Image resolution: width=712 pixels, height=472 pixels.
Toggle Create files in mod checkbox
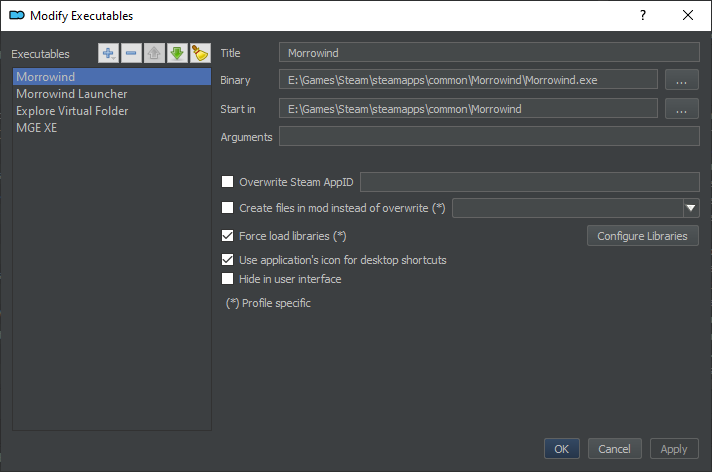click(x=228, y=208)
